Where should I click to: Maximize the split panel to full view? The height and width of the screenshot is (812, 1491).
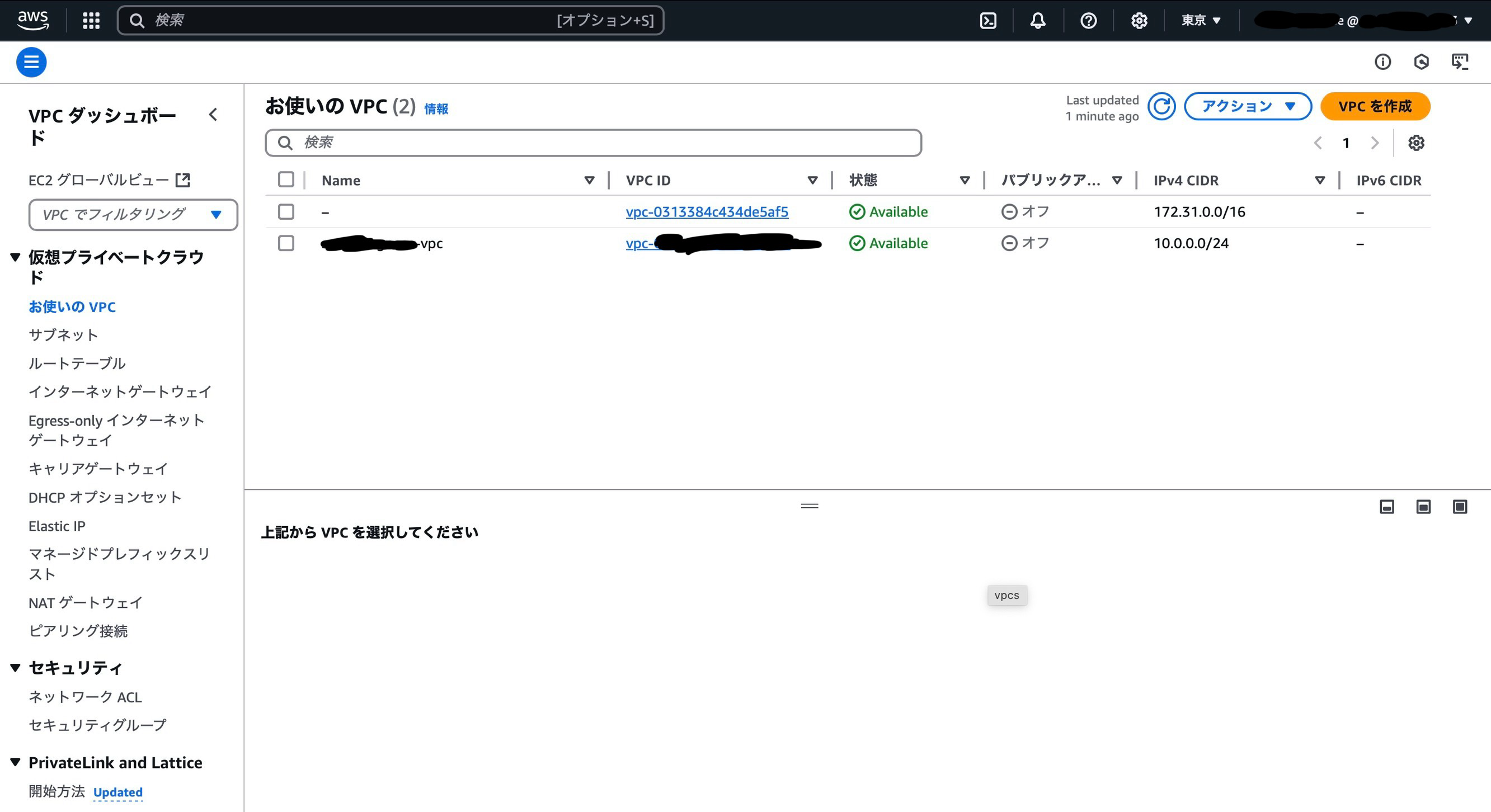click(1460, 507)
